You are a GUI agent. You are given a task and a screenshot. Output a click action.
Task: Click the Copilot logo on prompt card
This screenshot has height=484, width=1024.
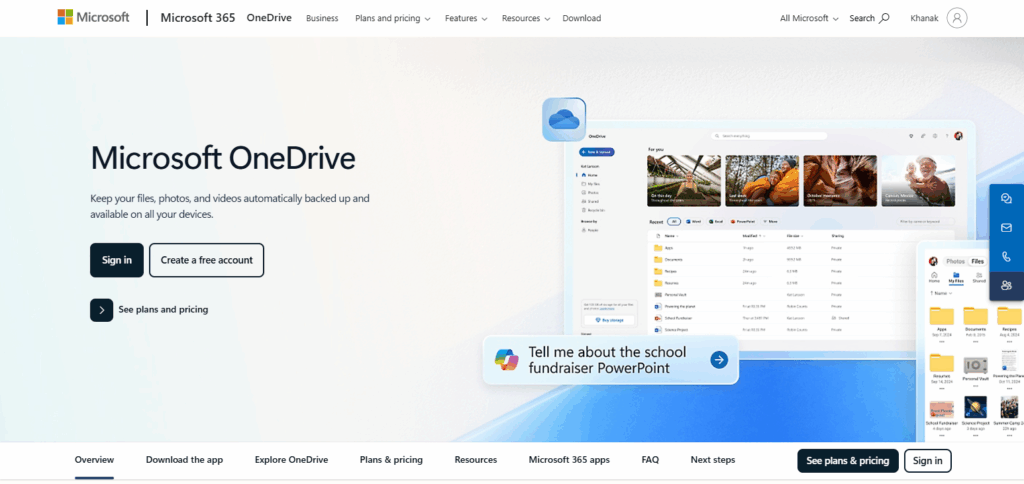tap(506, 360)
